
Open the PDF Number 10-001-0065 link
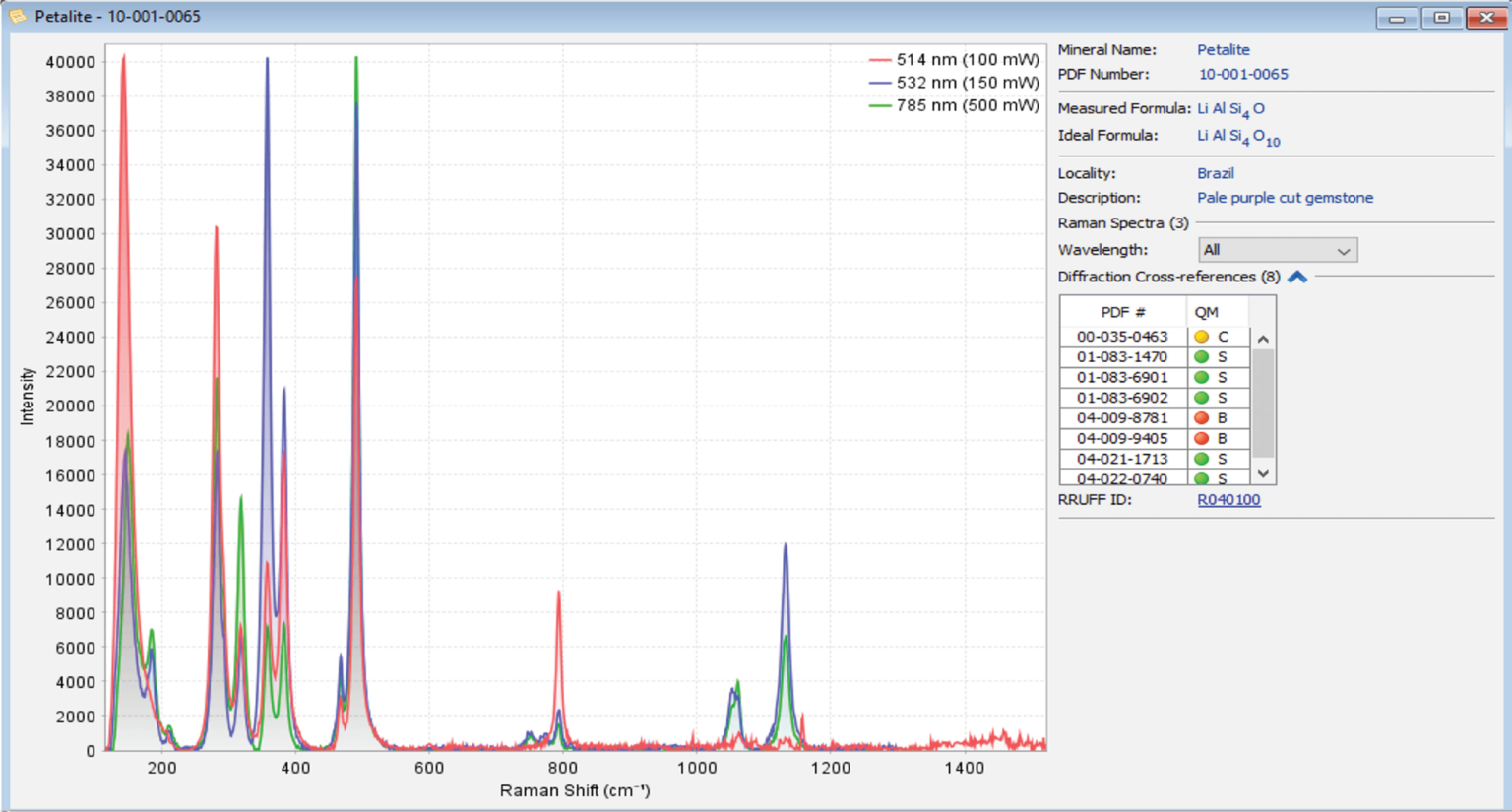[x=1243, y=75]
